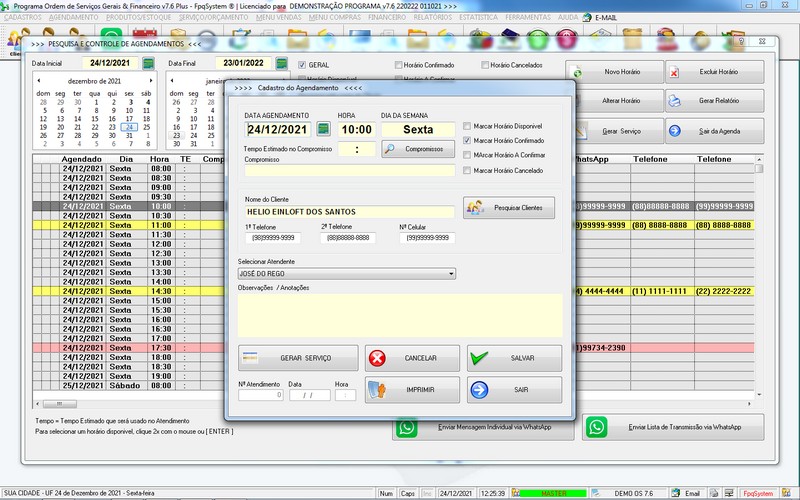Open FINANCEIRO menu
The image size is (800, 500).
pyautogui.click(x=387, y=17)
